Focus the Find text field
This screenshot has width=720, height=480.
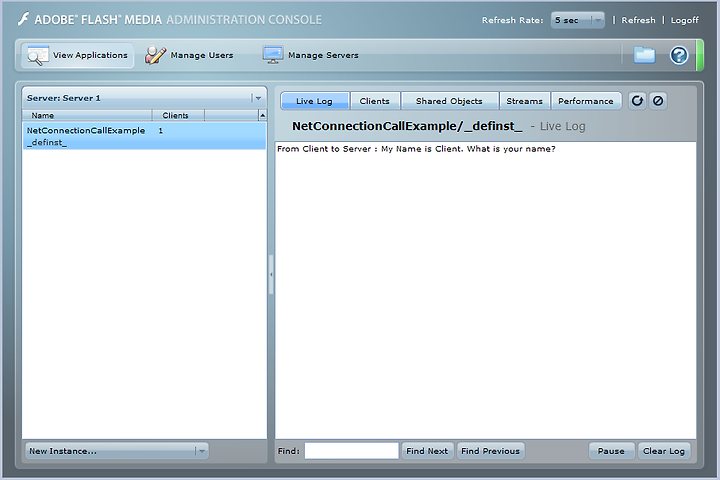[x=351, y=451]
